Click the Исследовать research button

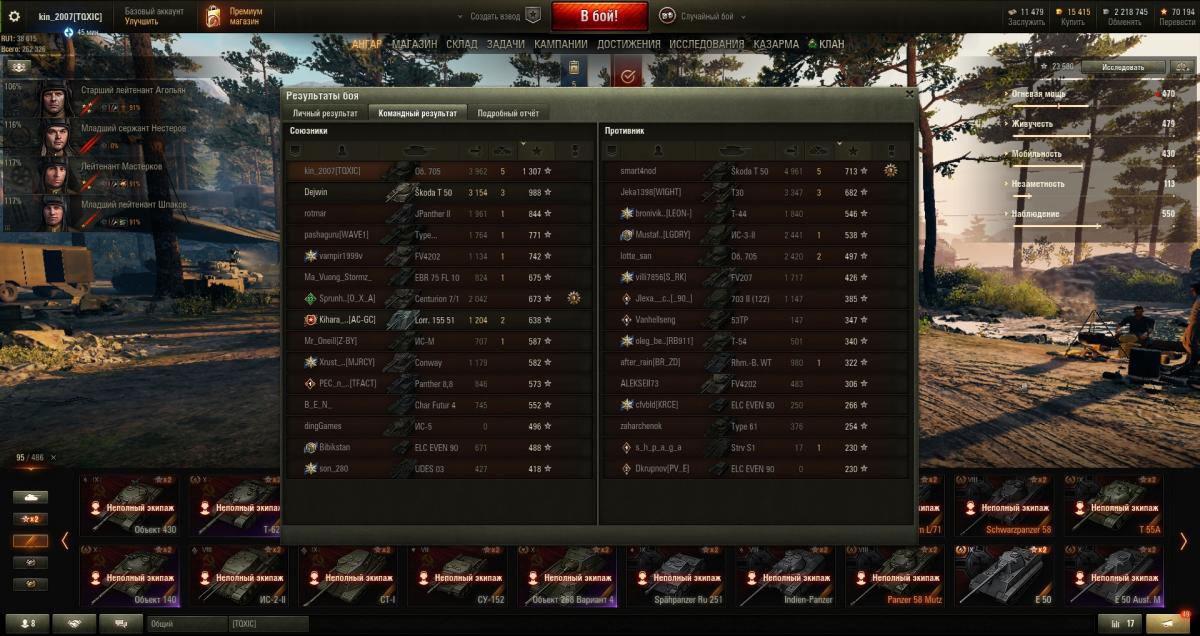(1123, 67)
